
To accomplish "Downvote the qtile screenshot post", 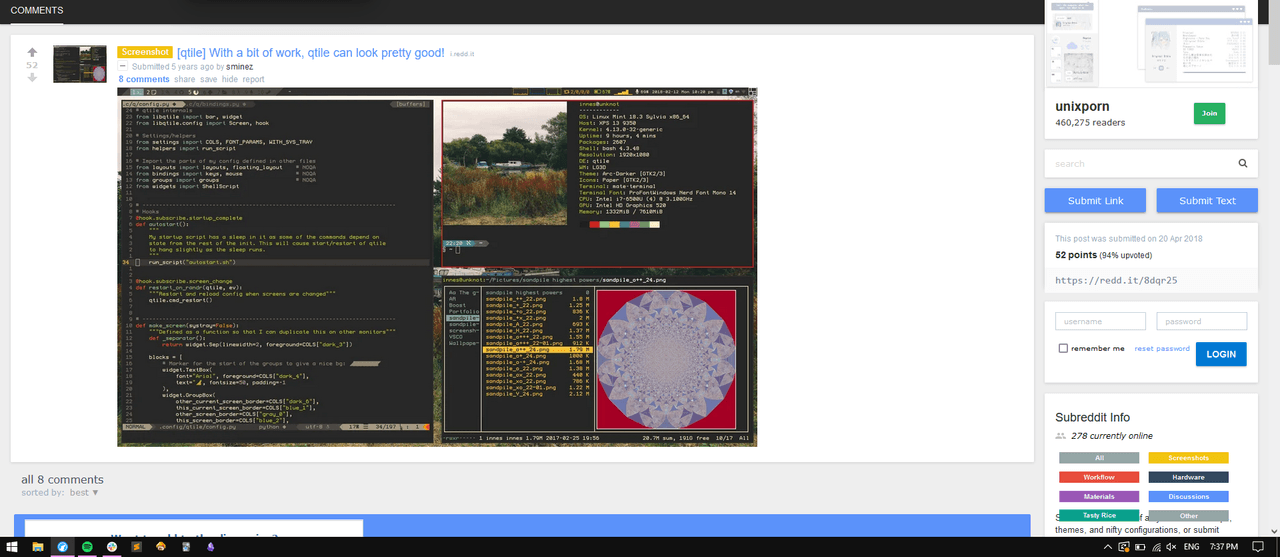I will tap(32, 77).
